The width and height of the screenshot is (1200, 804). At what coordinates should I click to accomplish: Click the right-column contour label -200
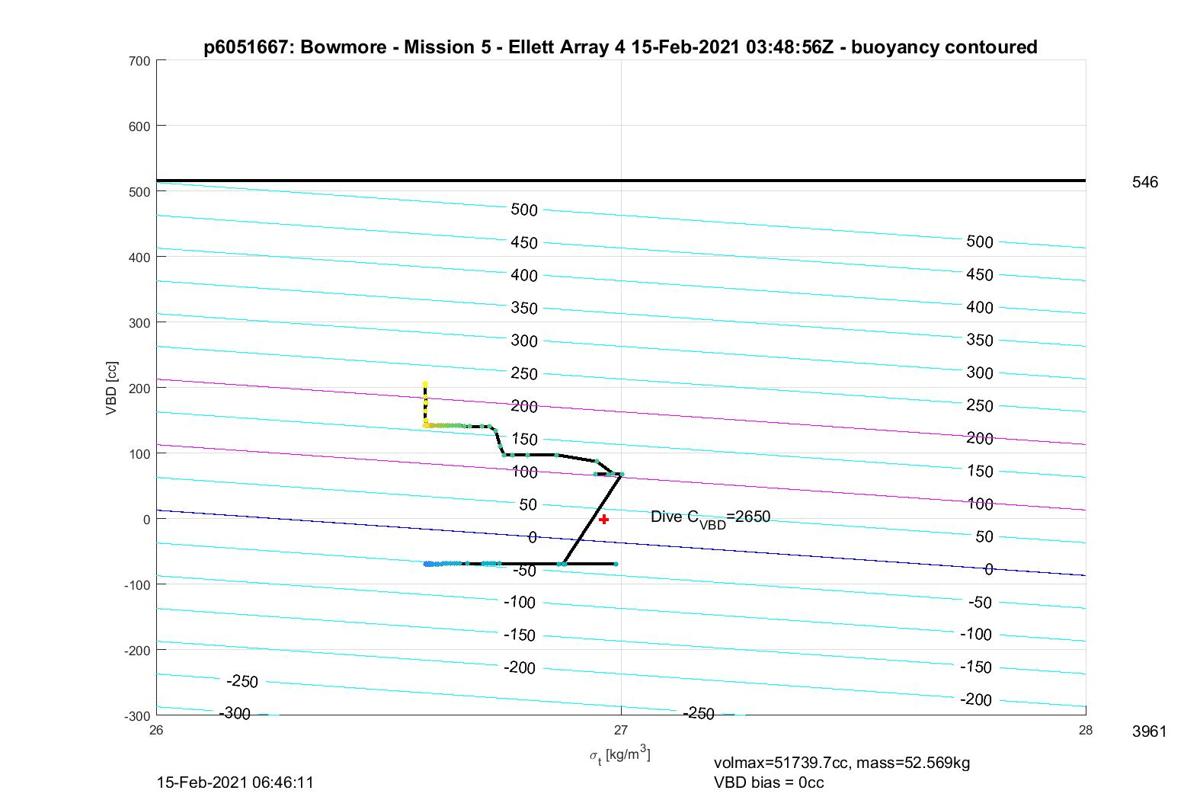coord(976,700)
